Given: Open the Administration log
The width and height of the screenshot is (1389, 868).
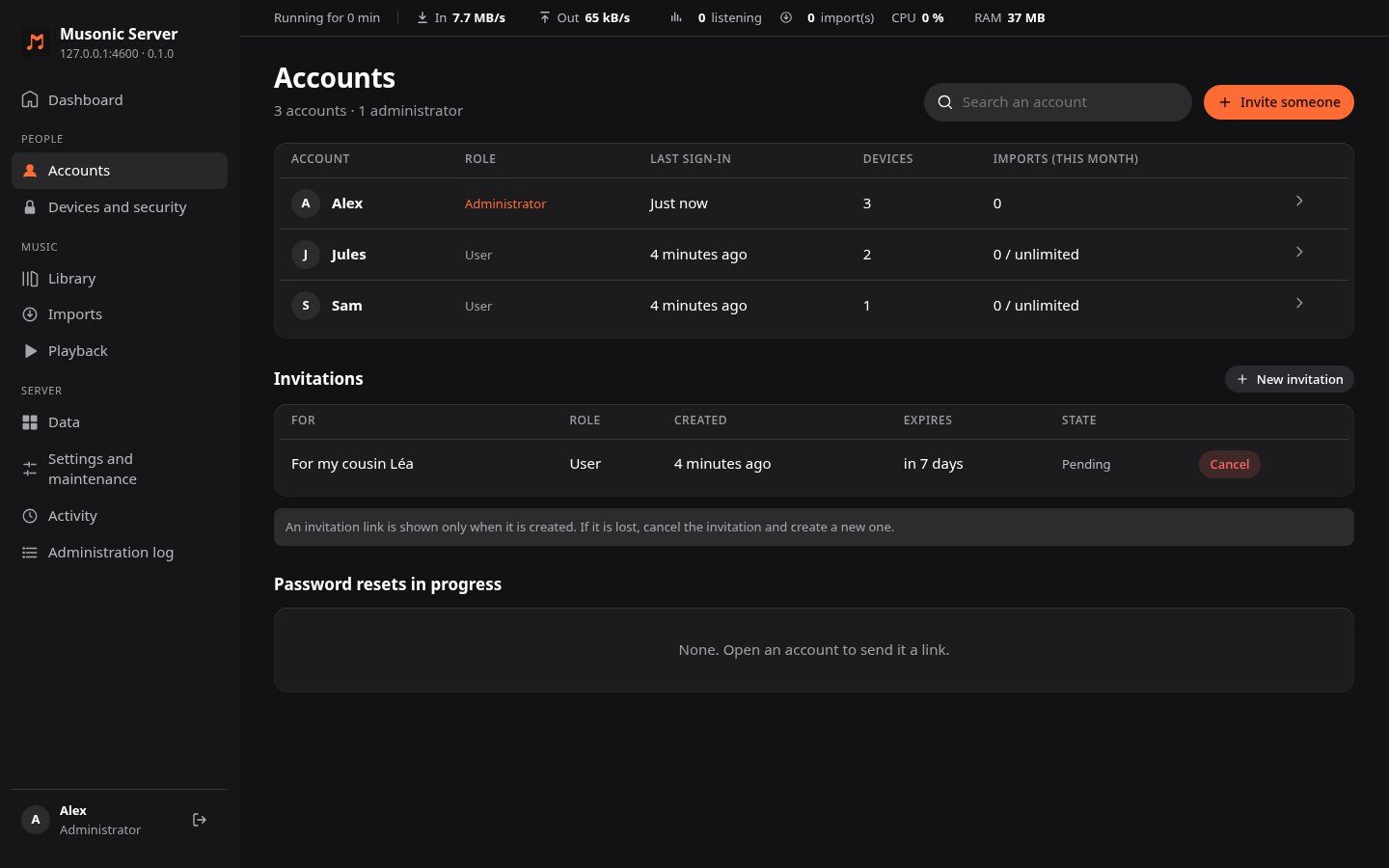Looking at the screenshot, I should click(120, 553).
